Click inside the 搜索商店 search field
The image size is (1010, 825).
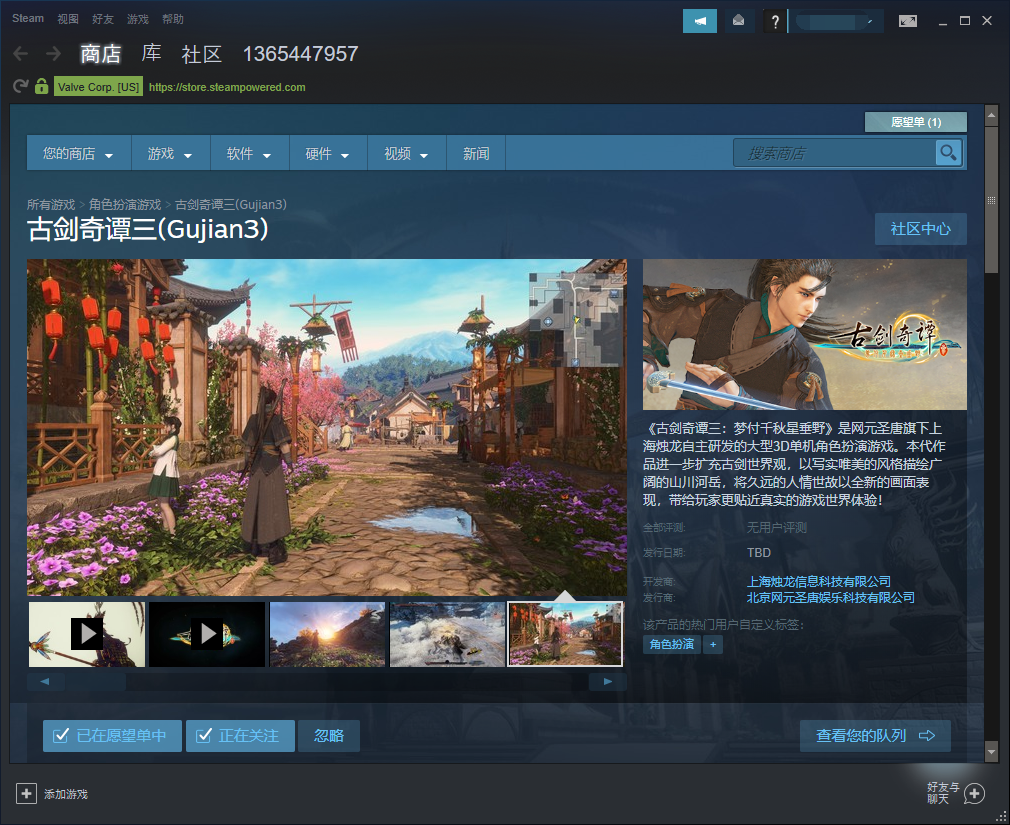point(834,153)
